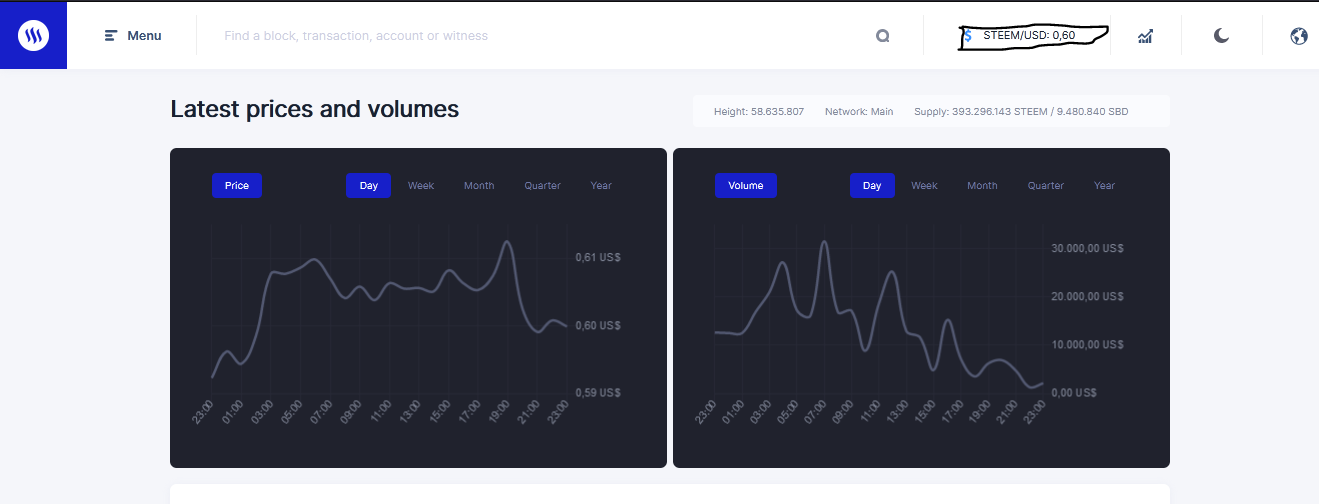
Task: Click the Steem logo icon
Action: tap(33, 36)
